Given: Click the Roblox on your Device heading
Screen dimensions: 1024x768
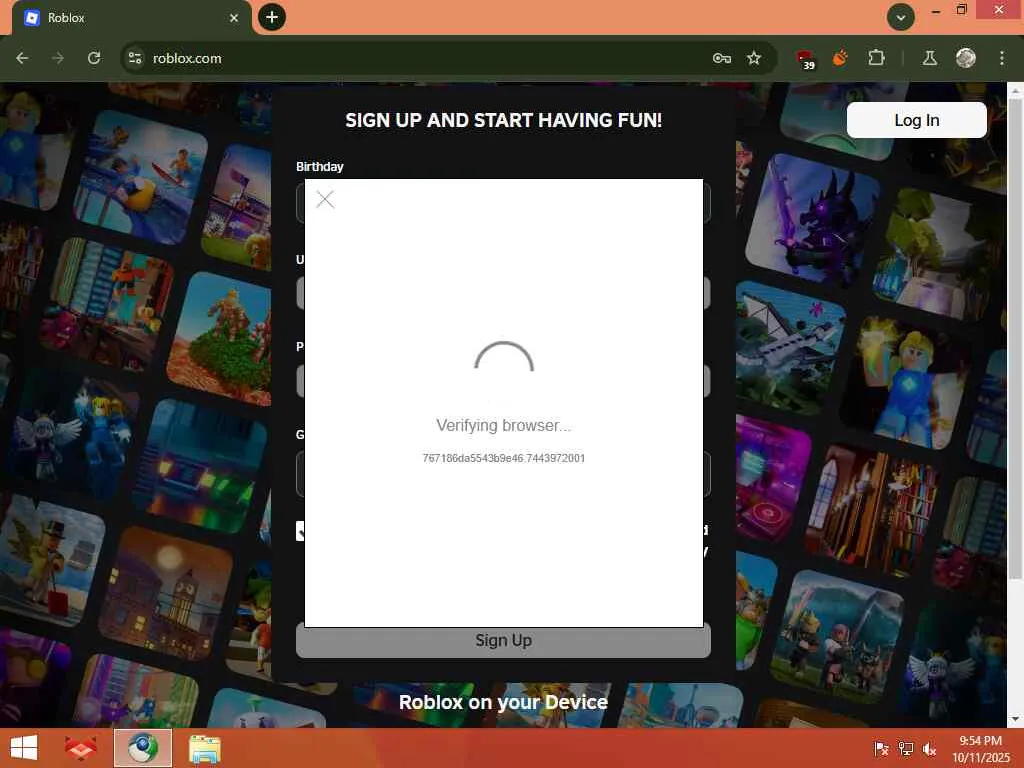Looking at the screenshot, I should [x=503, y=702].
